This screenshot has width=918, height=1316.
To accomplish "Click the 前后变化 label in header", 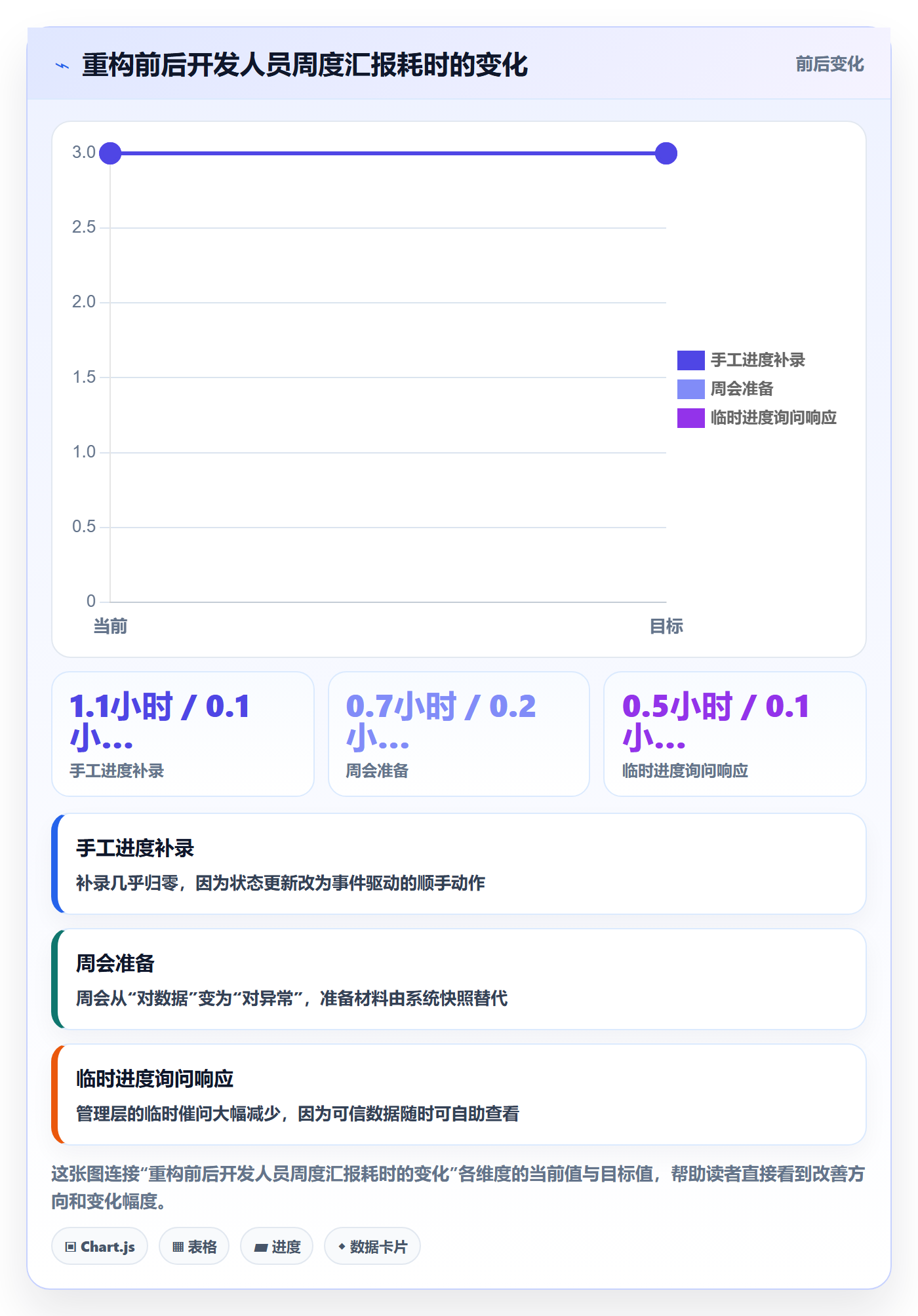I will coord(829,64).
